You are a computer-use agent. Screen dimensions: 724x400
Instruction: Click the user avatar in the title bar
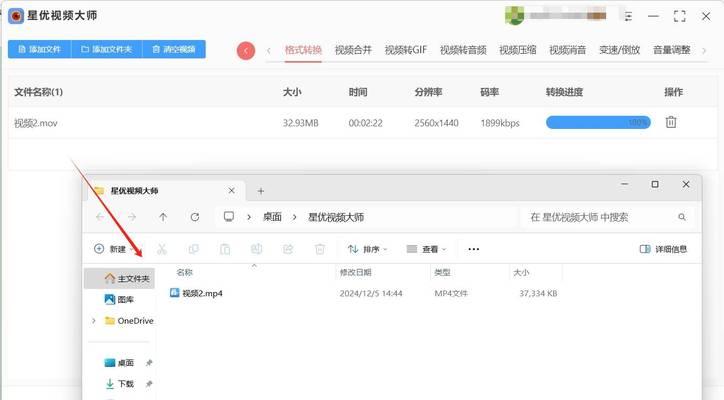tap(514, 16)
